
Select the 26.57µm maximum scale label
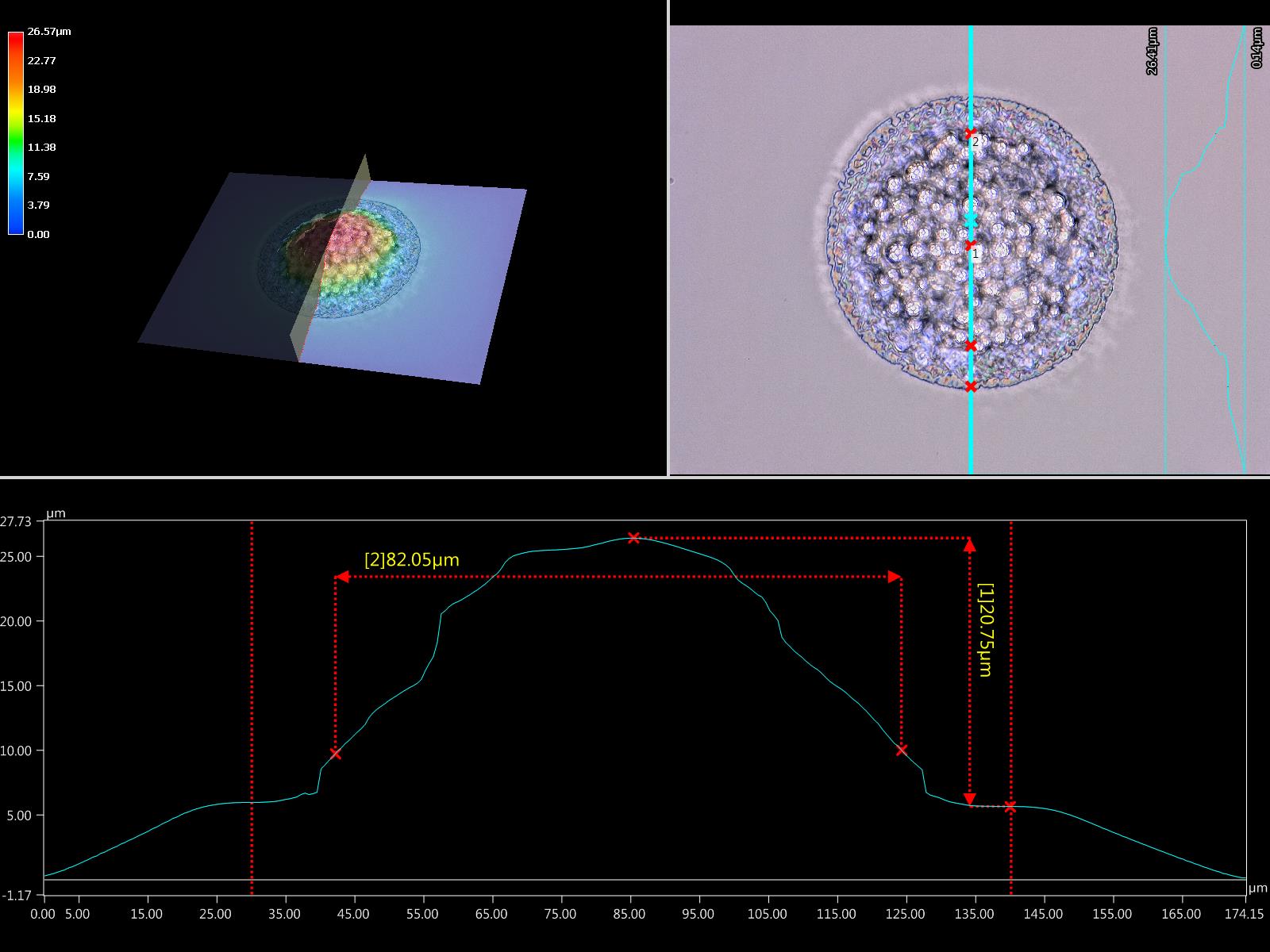[49, 32]
